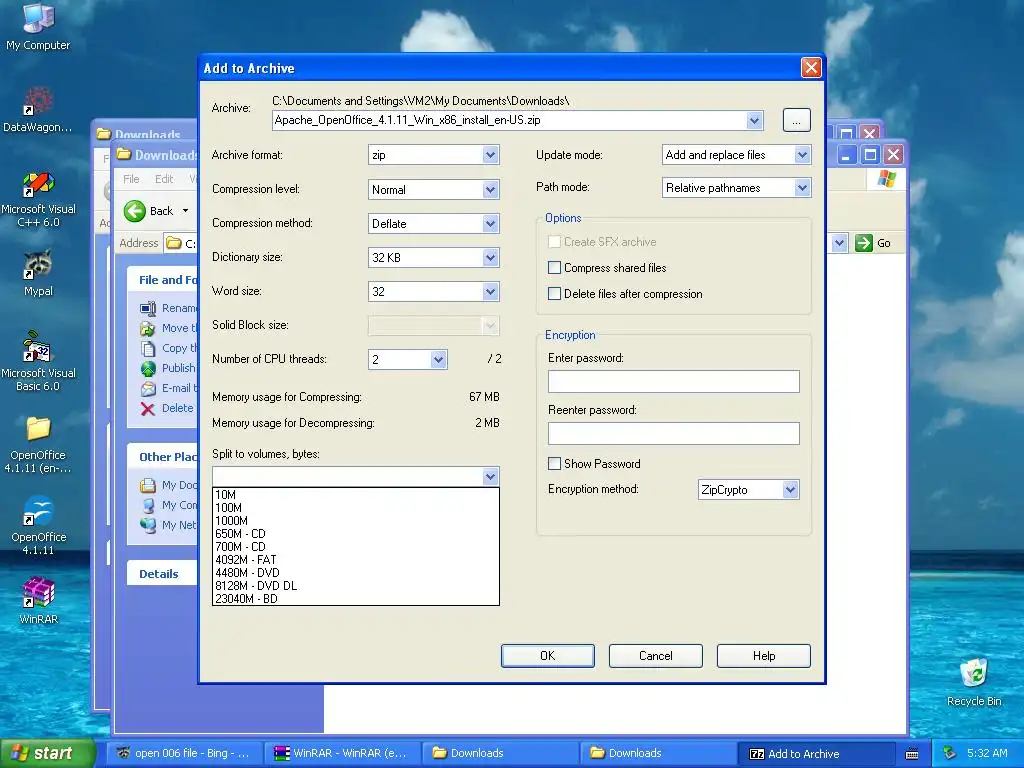The image size is (1024, 768).
Task: Select 4480M - DVD volume option
Action: (x=356, y=573)
